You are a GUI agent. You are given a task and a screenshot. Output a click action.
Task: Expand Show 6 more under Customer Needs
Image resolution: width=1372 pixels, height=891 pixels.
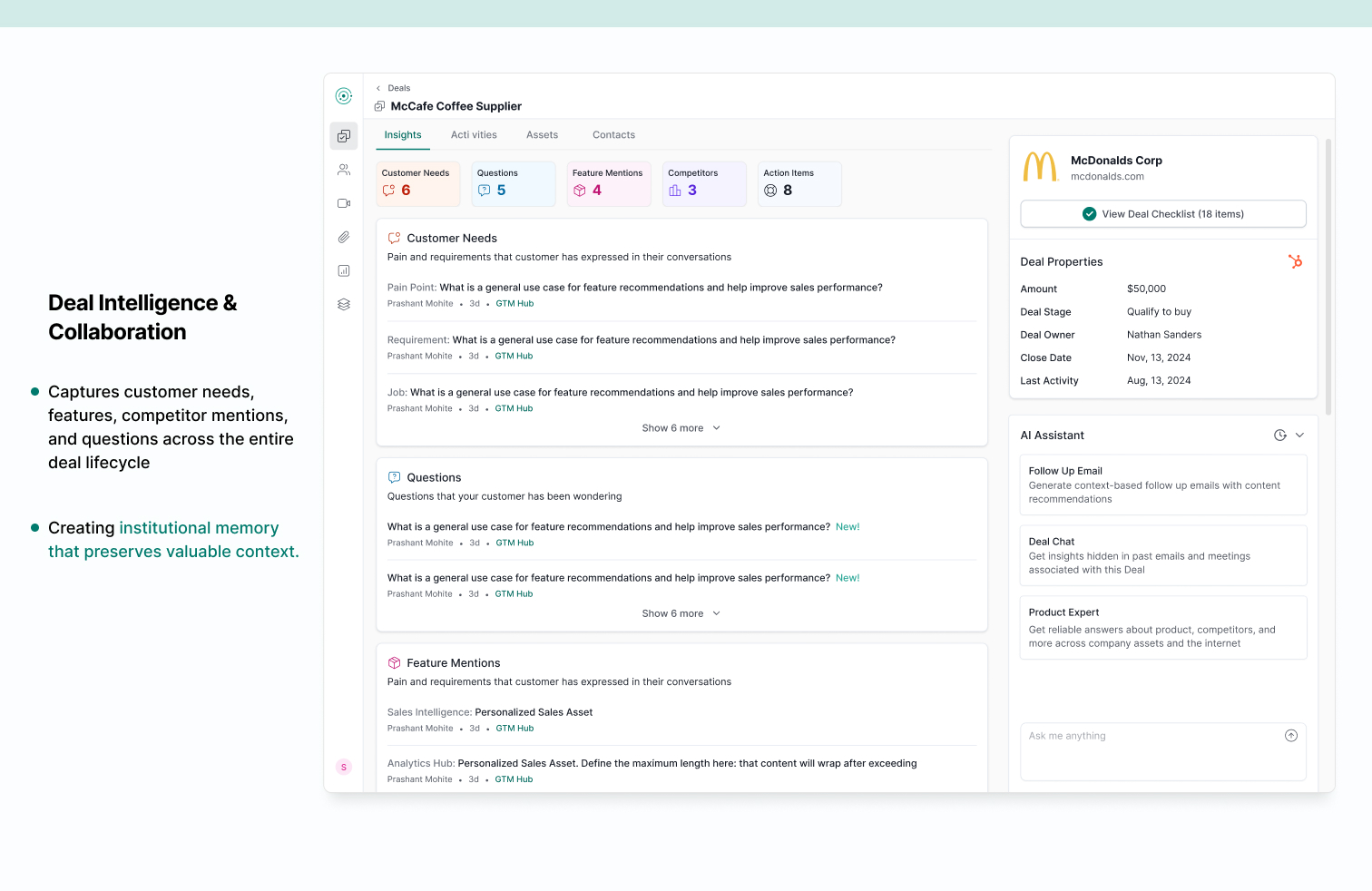pos(681,428)
